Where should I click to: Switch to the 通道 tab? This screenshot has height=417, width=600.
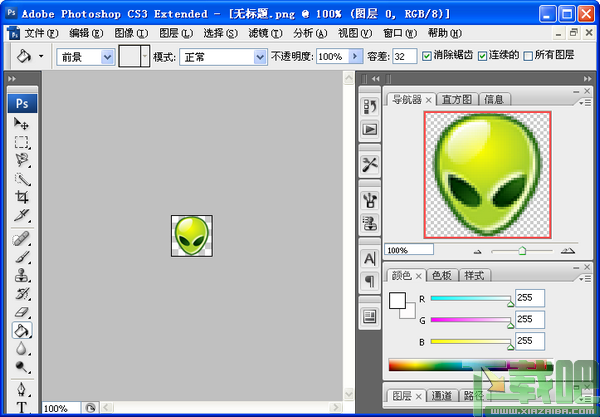441,396
